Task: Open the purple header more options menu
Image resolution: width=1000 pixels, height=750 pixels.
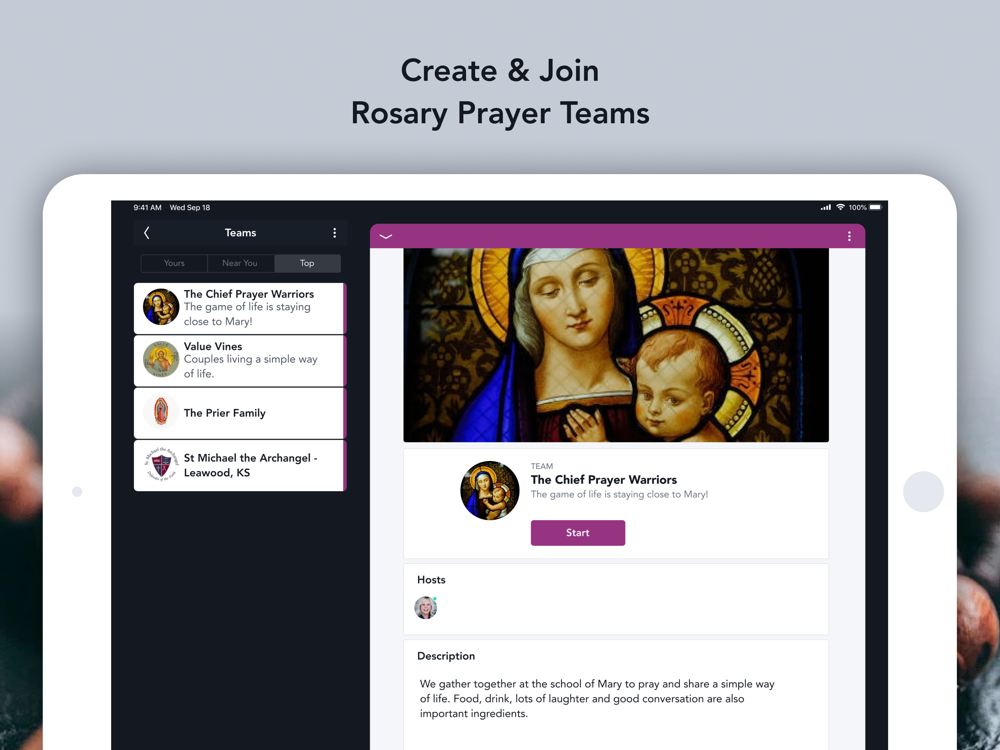Action: [x=849, y=236]
